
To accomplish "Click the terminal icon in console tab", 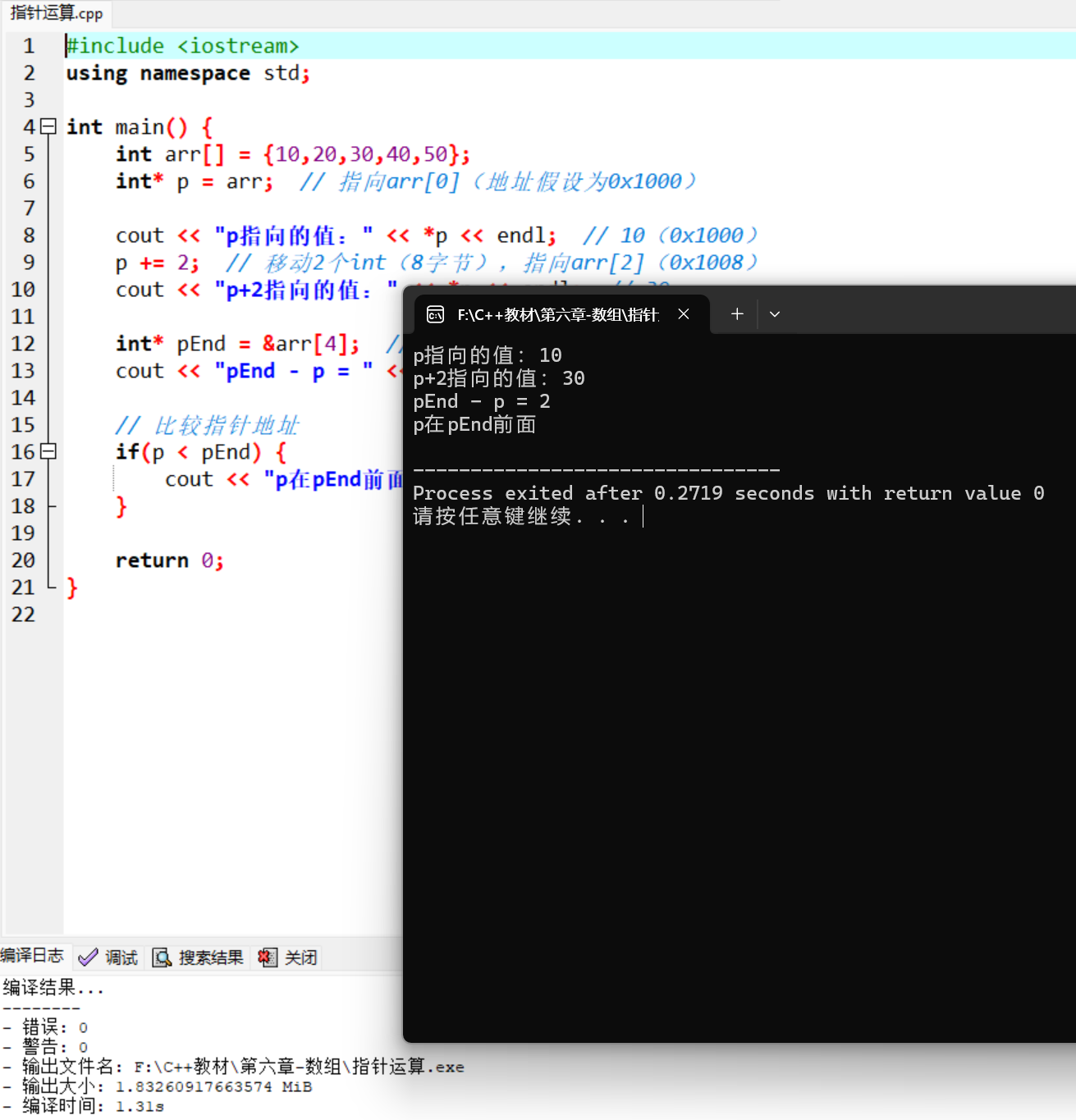I will tap(436, 314).
